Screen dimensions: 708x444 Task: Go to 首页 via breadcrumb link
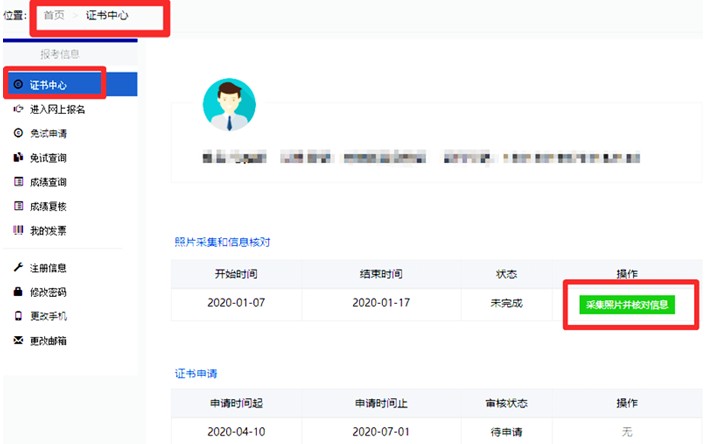(55, 16)
